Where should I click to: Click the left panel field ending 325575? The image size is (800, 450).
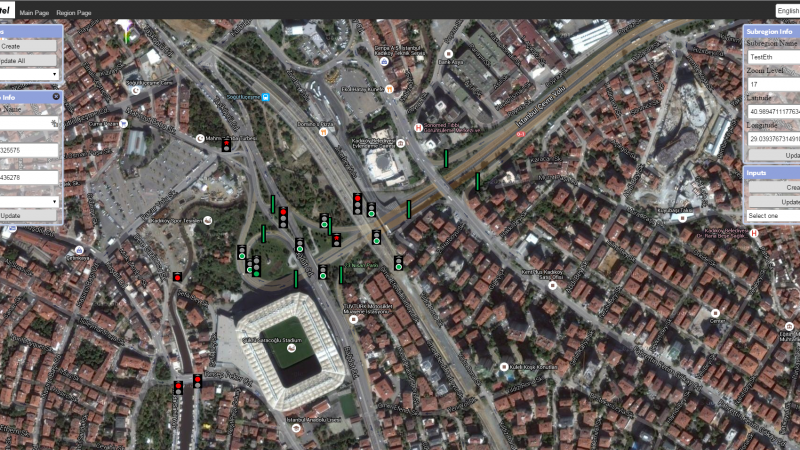(x=29, y=150)
